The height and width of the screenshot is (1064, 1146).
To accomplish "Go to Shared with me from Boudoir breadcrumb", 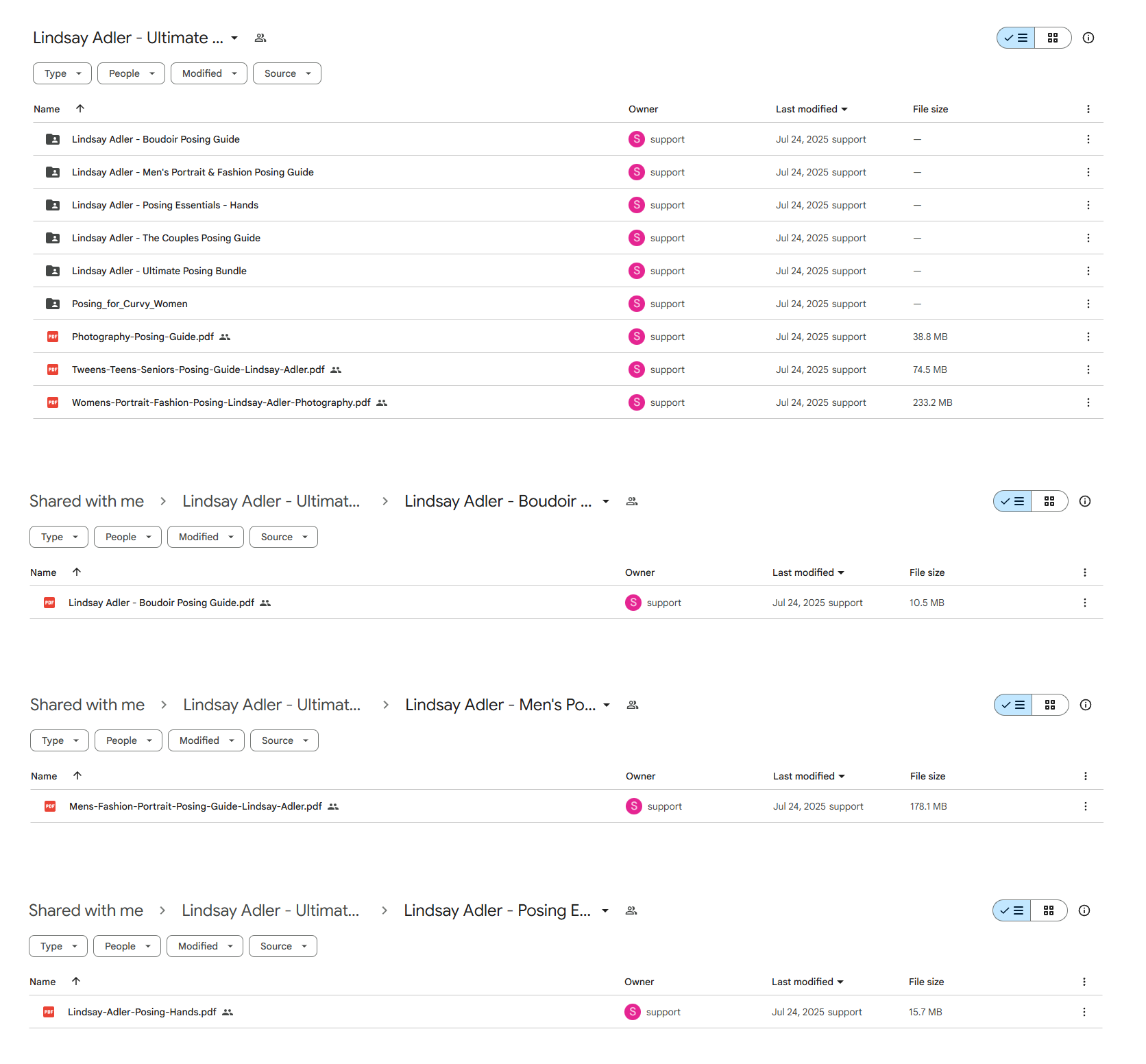I will click(x=87, y=501).
